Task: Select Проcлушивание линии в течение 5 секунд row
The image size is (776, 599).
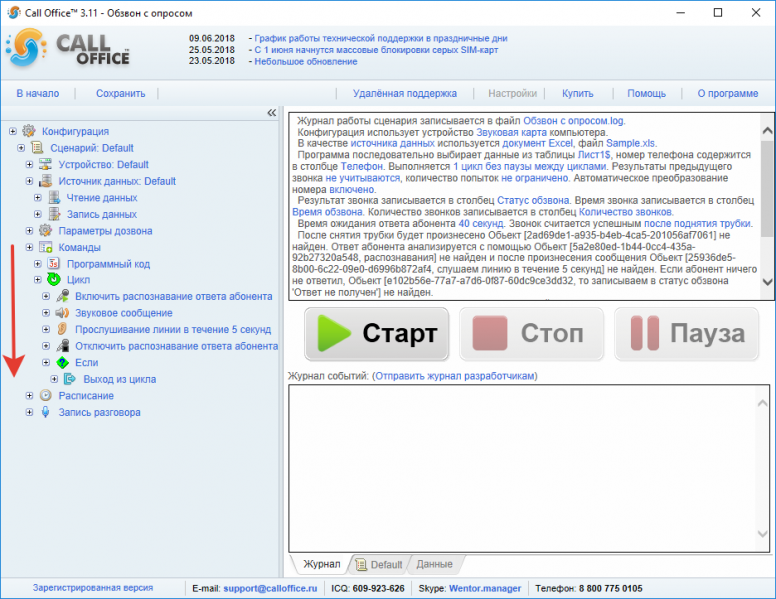Action: point(173,329)
